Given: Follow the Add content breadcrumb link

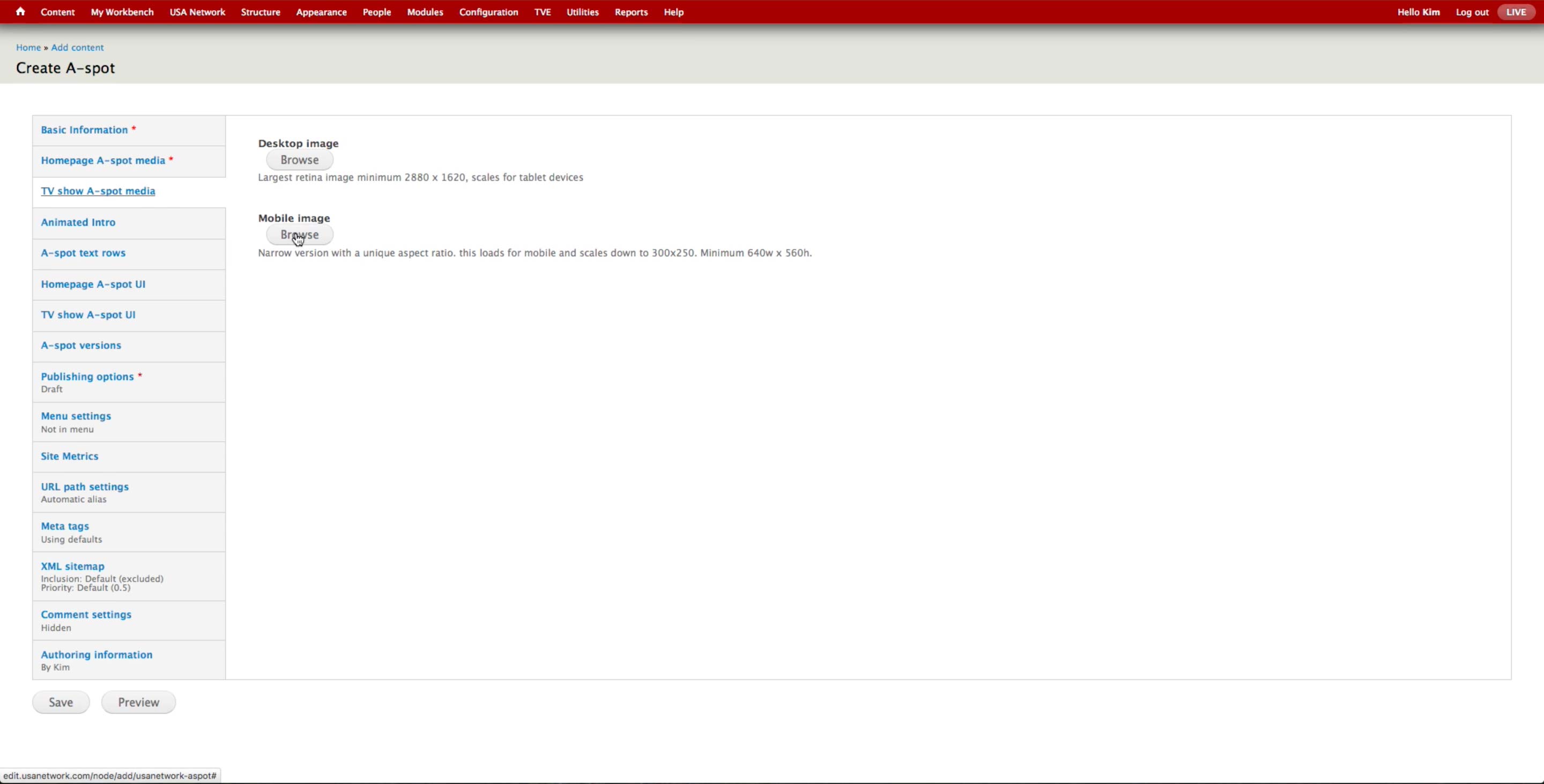Looking at the screenshot, I should [x=77, y=47].
